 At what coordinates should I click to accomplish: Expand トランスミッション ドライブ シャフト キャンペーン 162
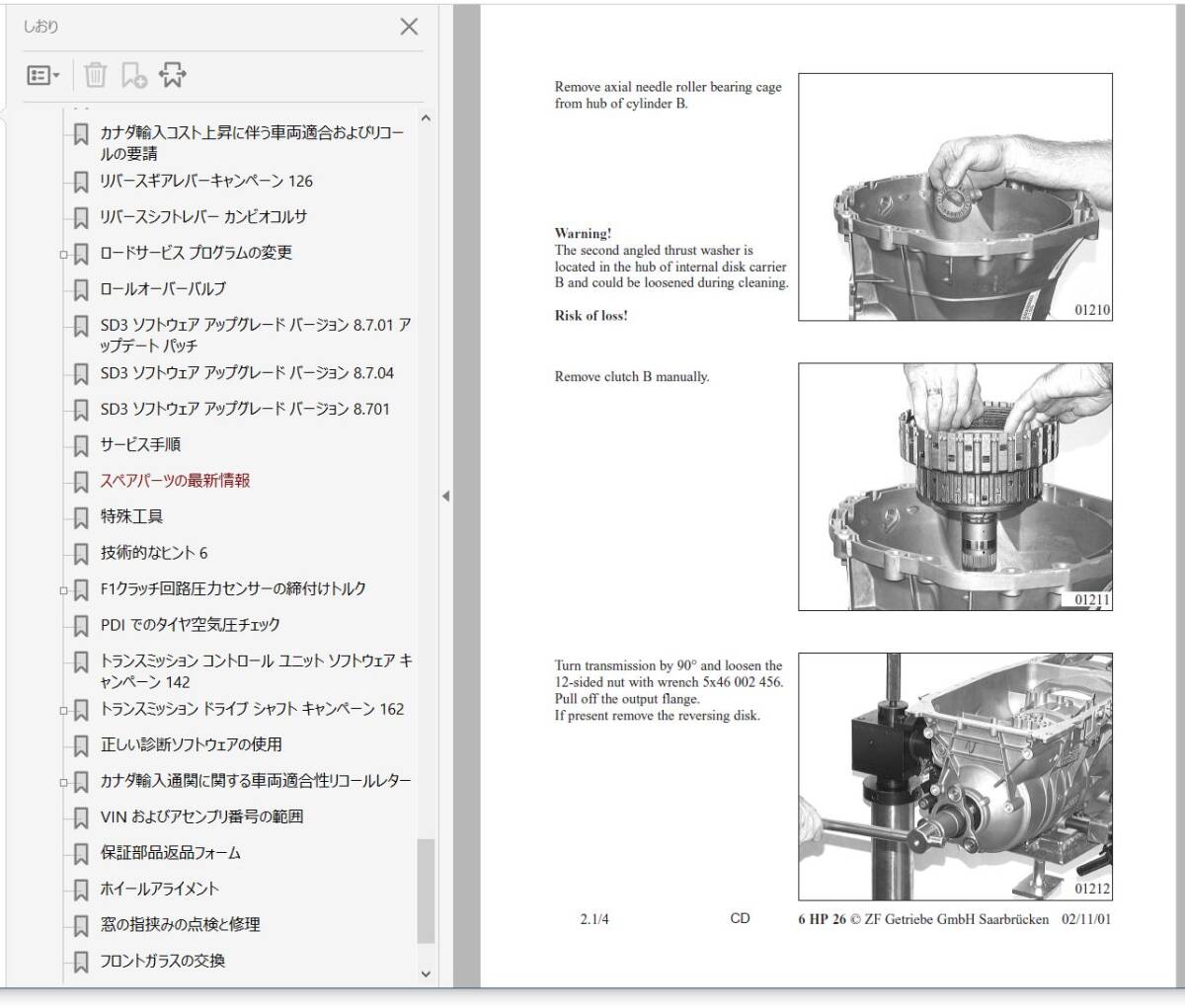click(x=63, y=710)
